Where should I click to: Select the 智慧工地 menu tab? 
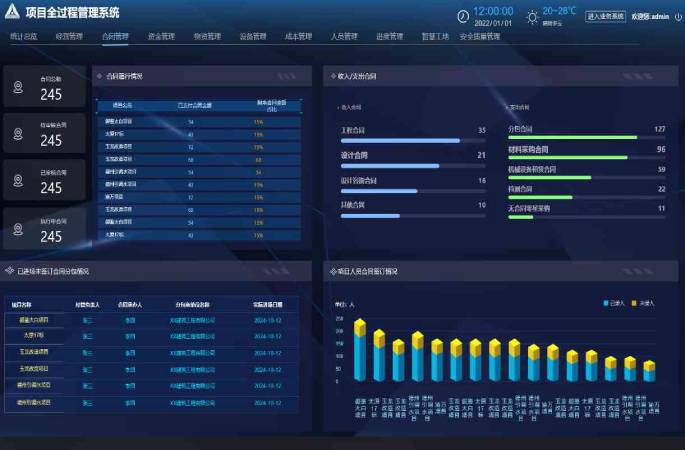pyautogui.click(x=435, y=36)
